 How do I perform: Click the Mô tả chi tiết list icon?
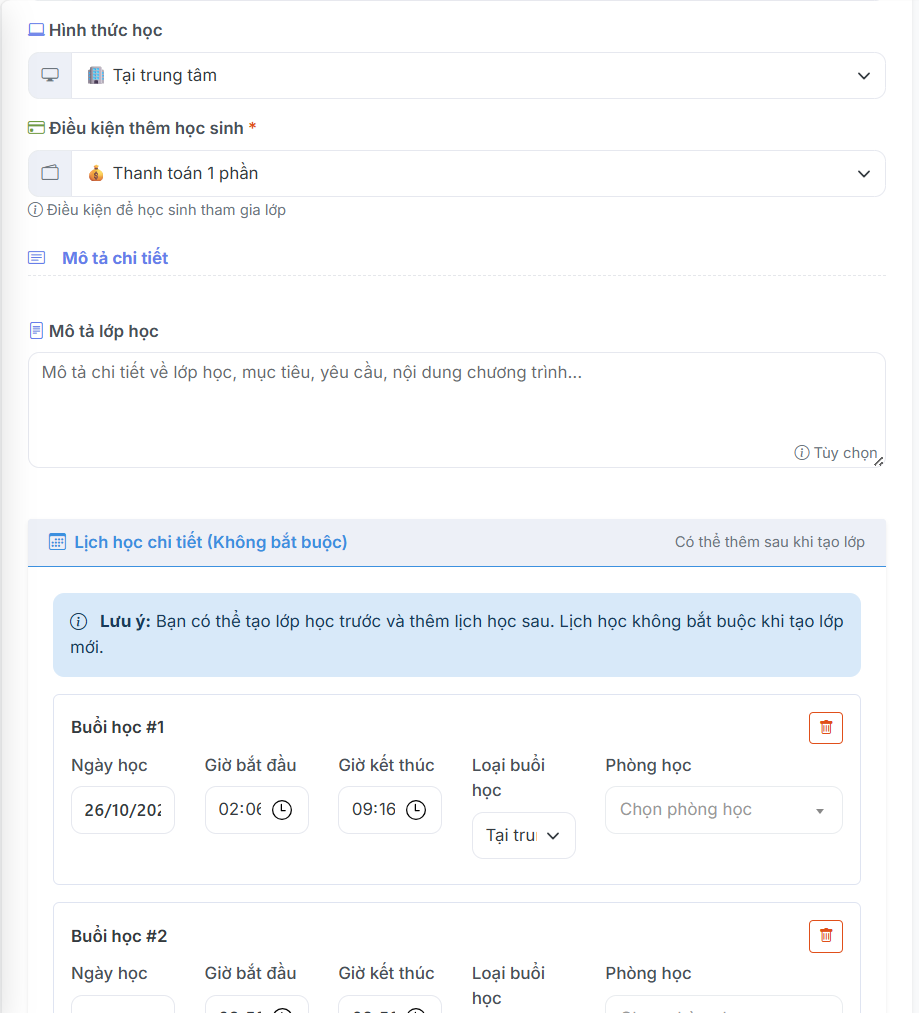[37, 258]
